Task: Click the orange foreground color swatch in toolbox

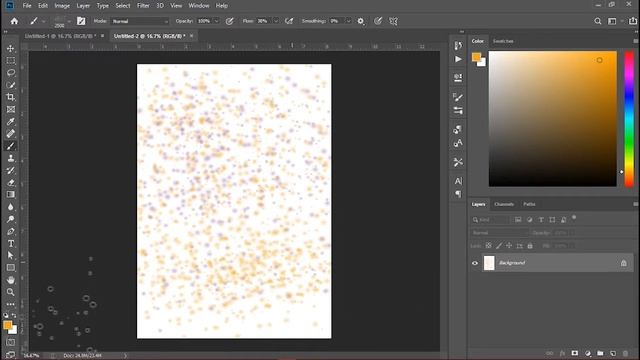Action: (7, 325)
